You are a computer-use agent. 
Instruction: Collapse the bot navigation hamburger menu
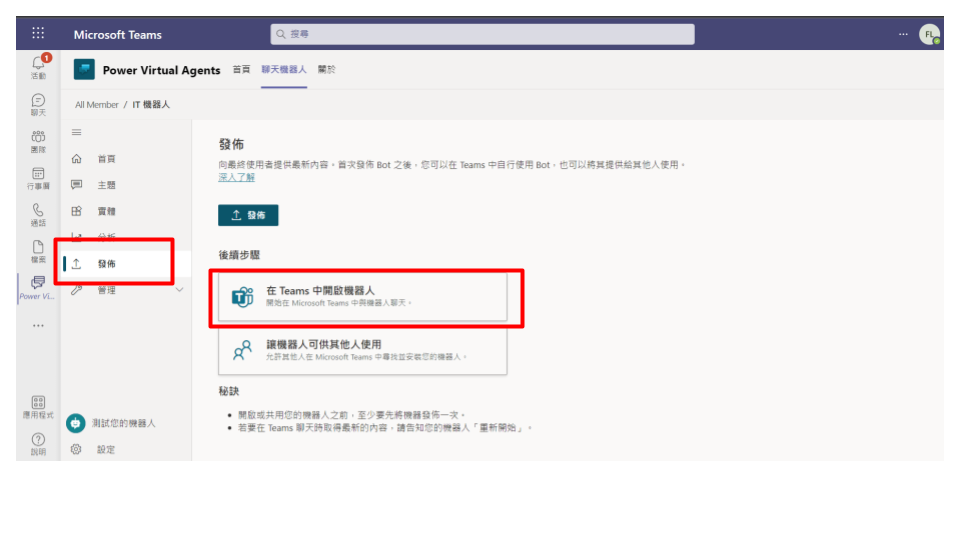pos(77,132)
